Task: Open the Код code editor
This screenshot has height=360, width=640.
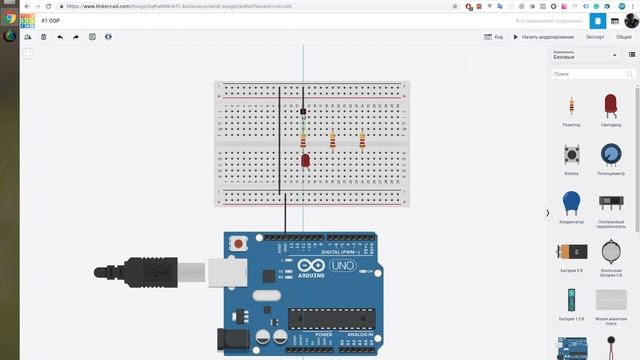Action: pyautogui.click(x=493, y=37)
